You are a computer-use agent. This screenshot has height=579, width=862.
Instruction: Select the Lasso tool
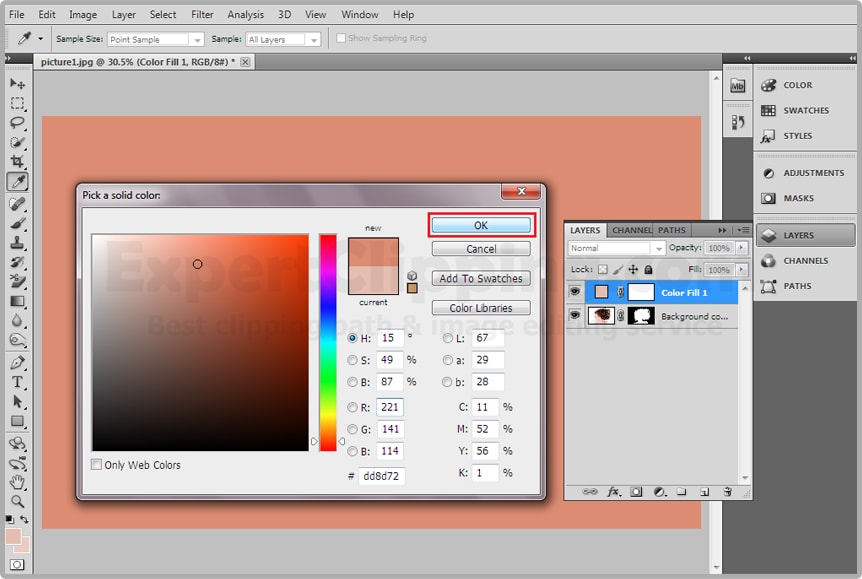(17, 122)
